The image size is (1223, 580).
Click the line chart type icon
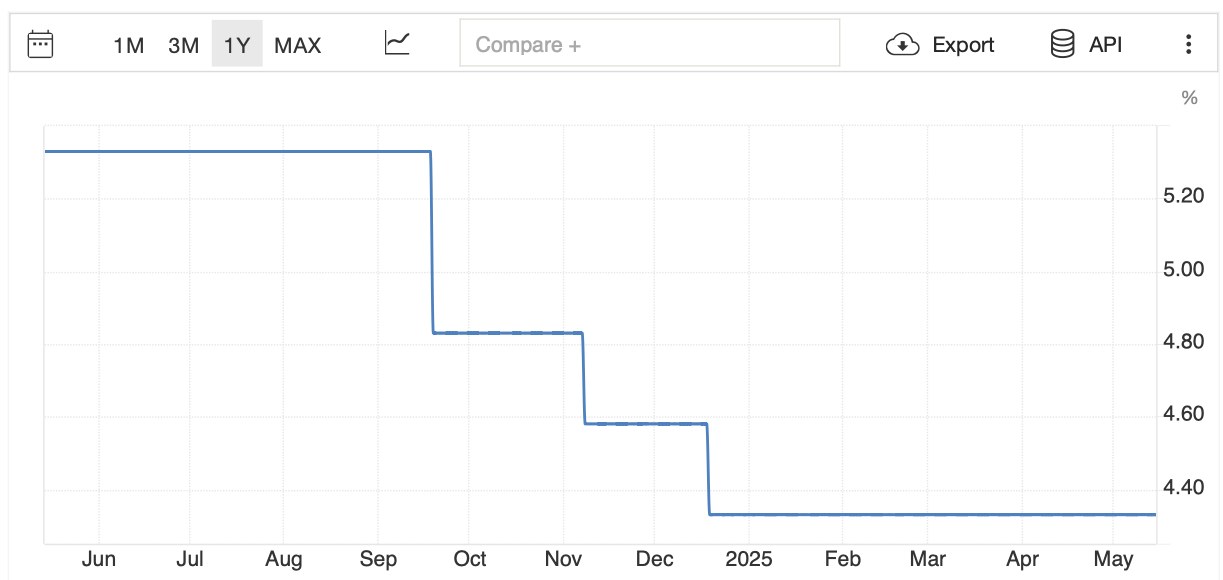[x=397, y=44]
